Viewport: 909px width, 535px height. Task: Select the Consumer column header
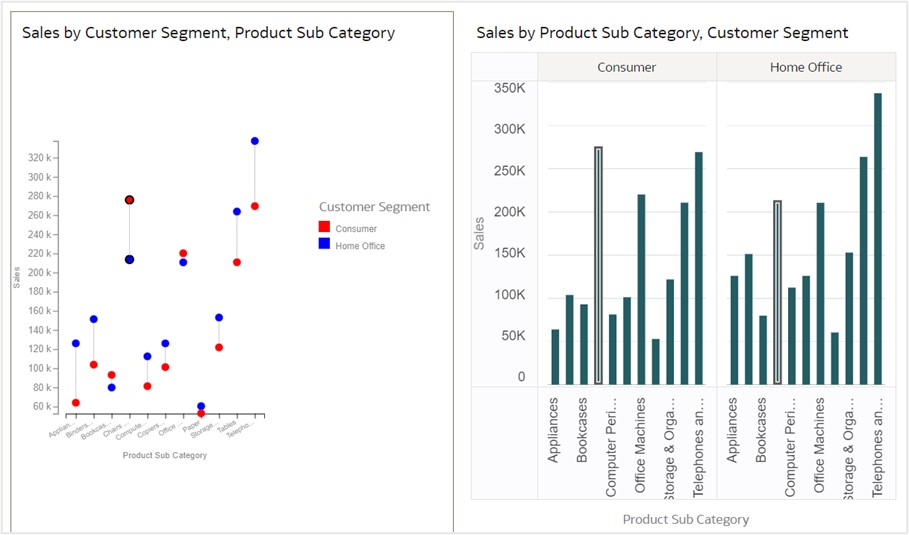pyautogui.click(x=627, y=67)
